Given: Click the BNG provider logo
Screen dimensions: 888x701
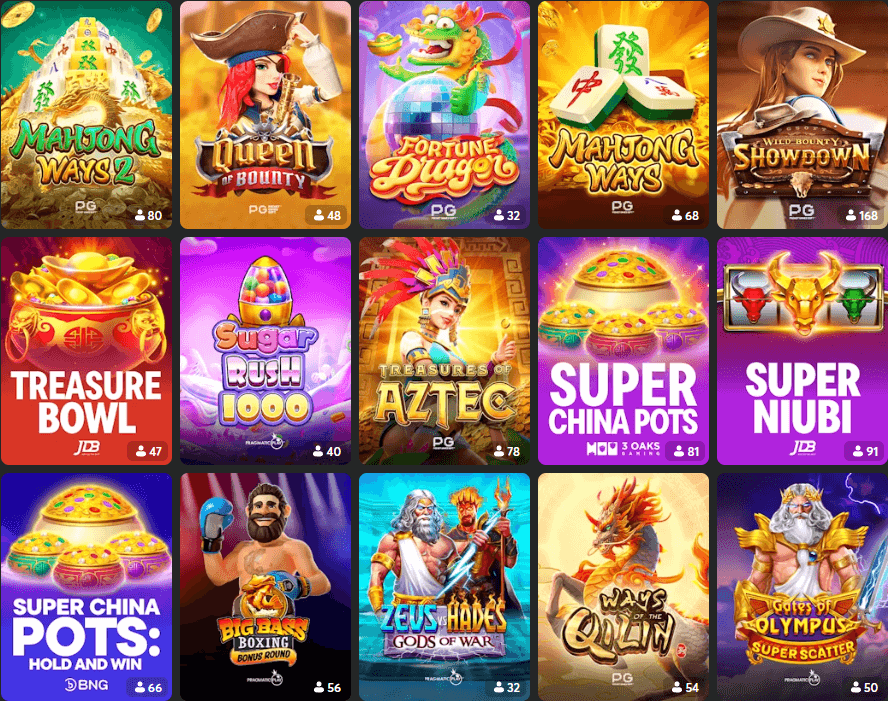Looking at the screenshot, I should click(86, 685).
